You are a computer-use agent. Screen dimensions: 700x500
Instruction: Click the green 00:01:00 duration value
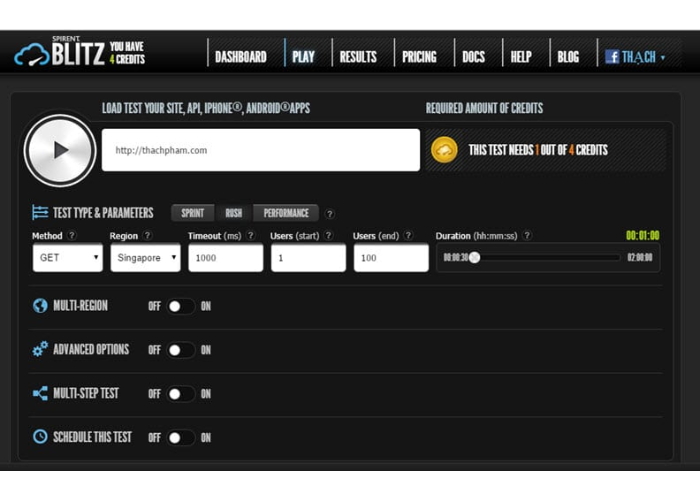tap(642, 235)
